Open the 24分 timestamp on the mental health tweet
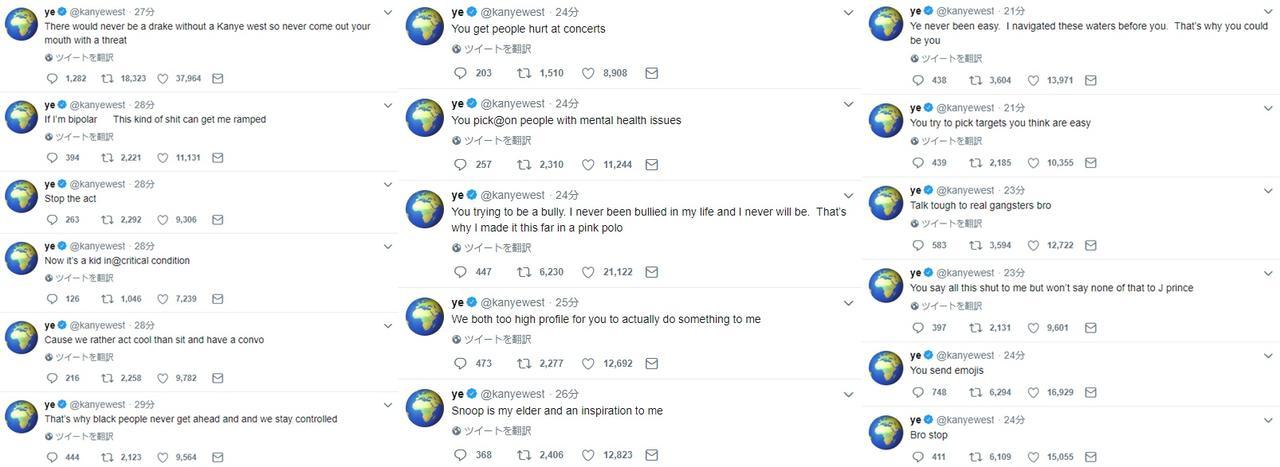Screen dimensions: 1280x467 point(567,103)
